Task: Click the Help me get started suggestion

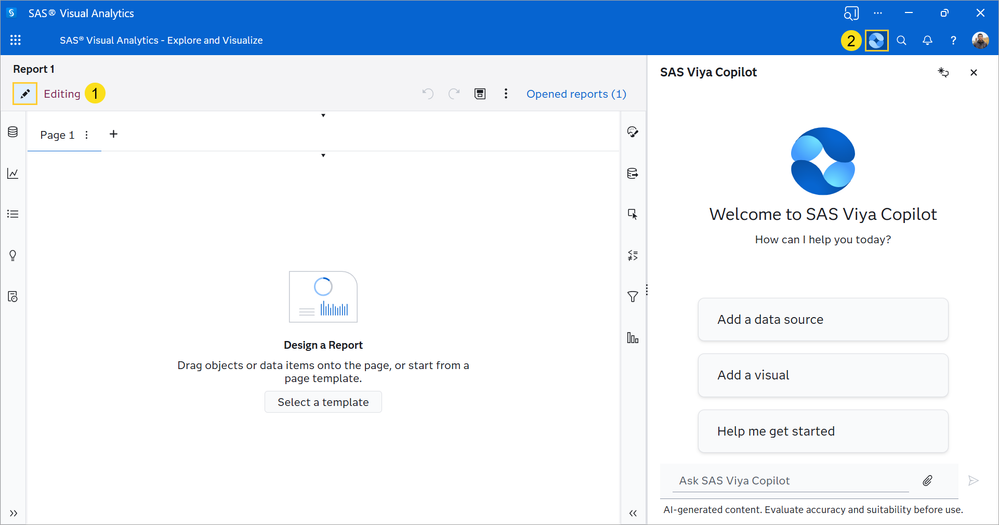Action: (x=823, y=431)
